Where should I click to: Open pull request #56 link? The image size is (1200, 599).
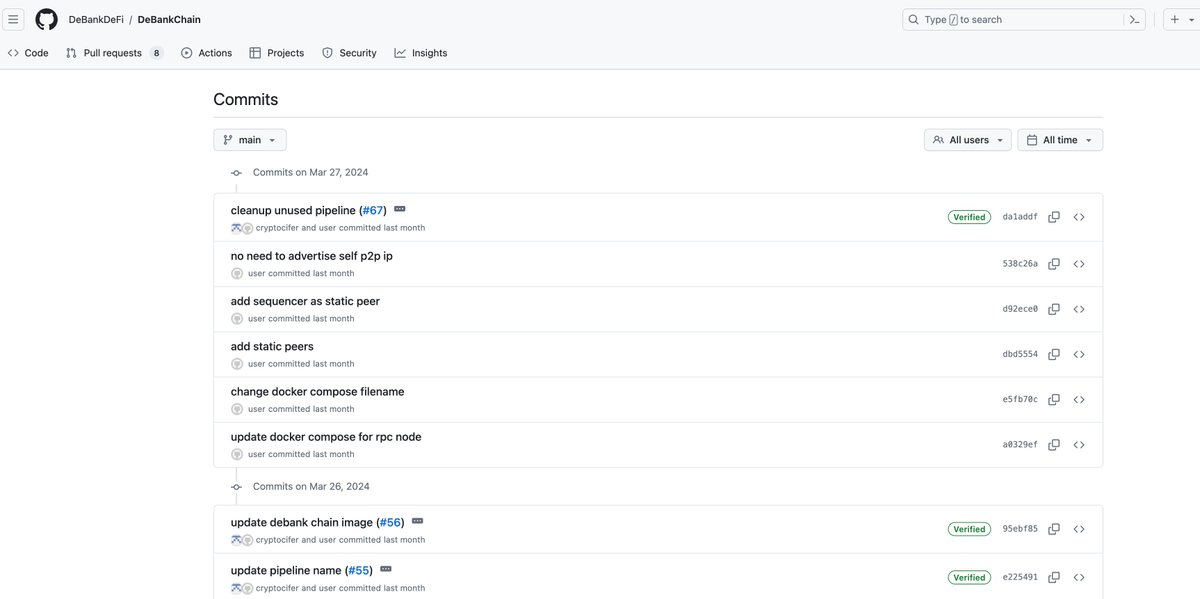(x=390, y=523)
